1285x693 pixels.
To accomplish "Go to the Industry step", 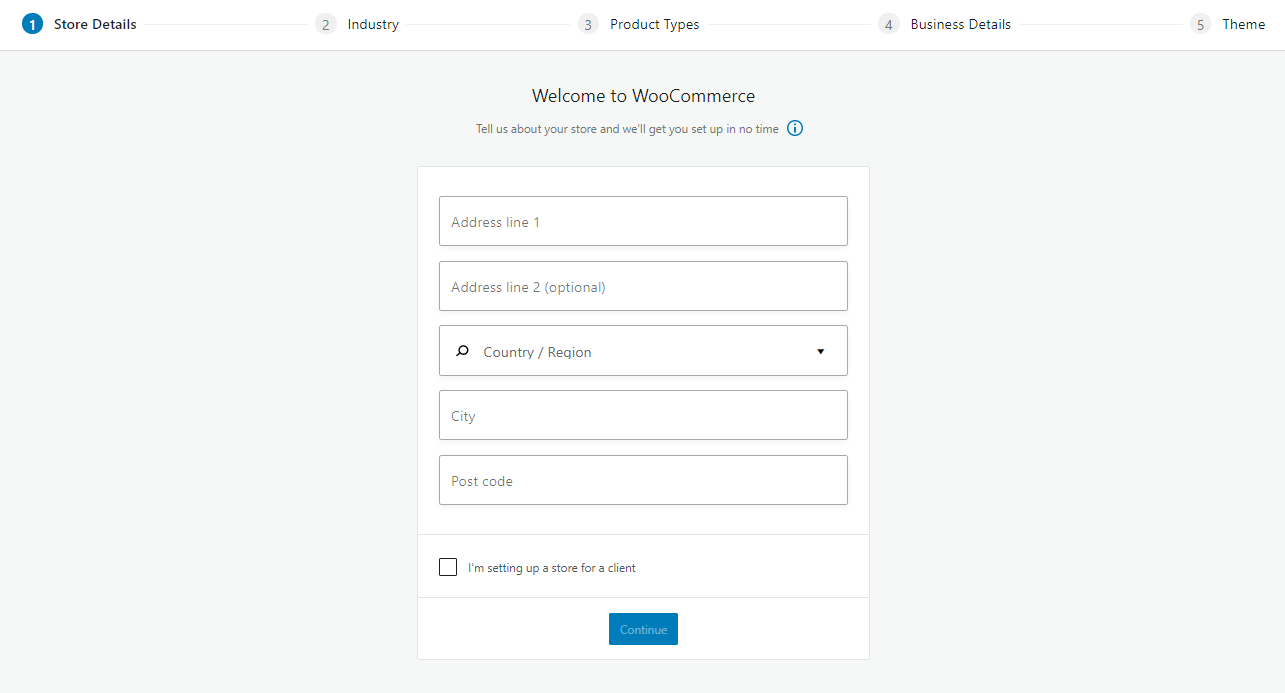I will pos(373,24).
